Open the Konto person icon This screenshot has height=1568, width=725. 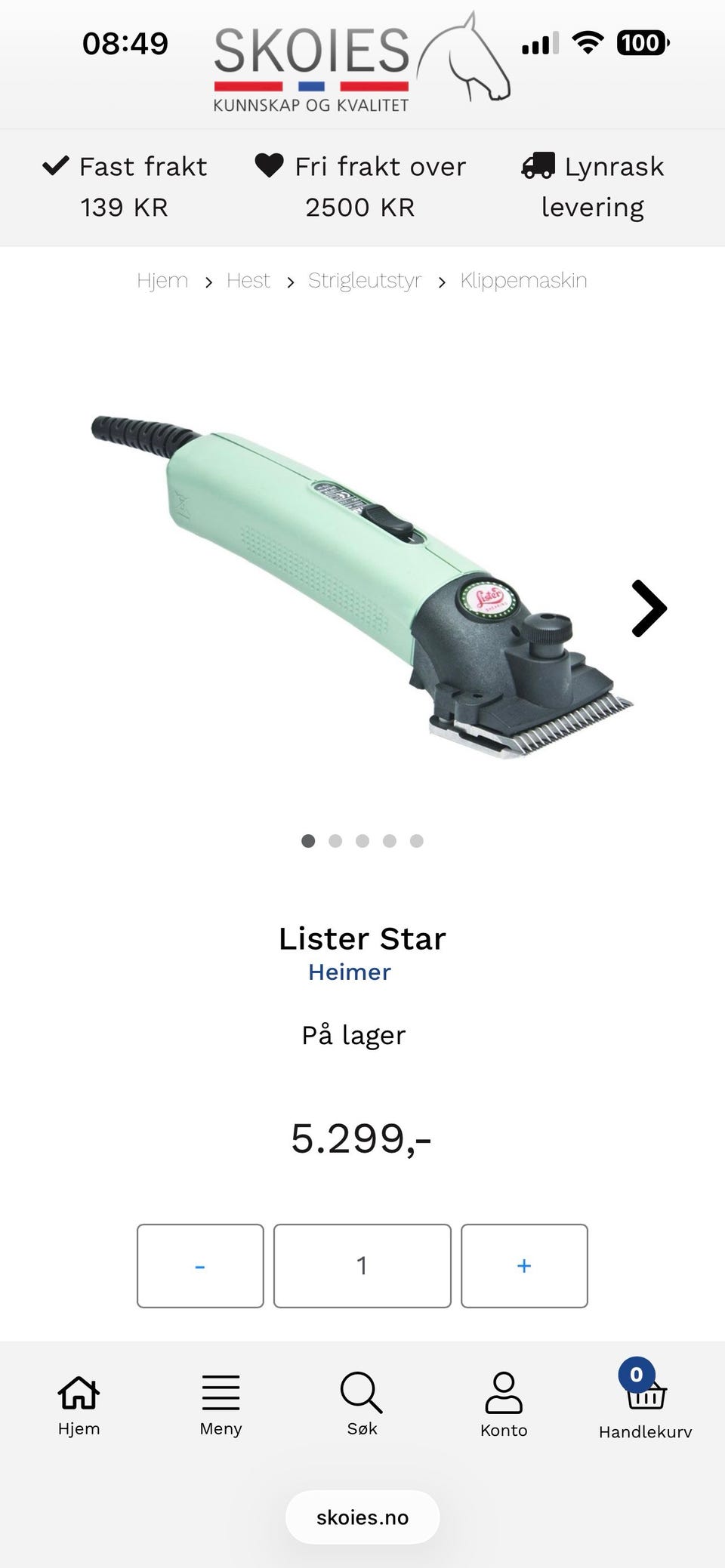pos(504,1393)
